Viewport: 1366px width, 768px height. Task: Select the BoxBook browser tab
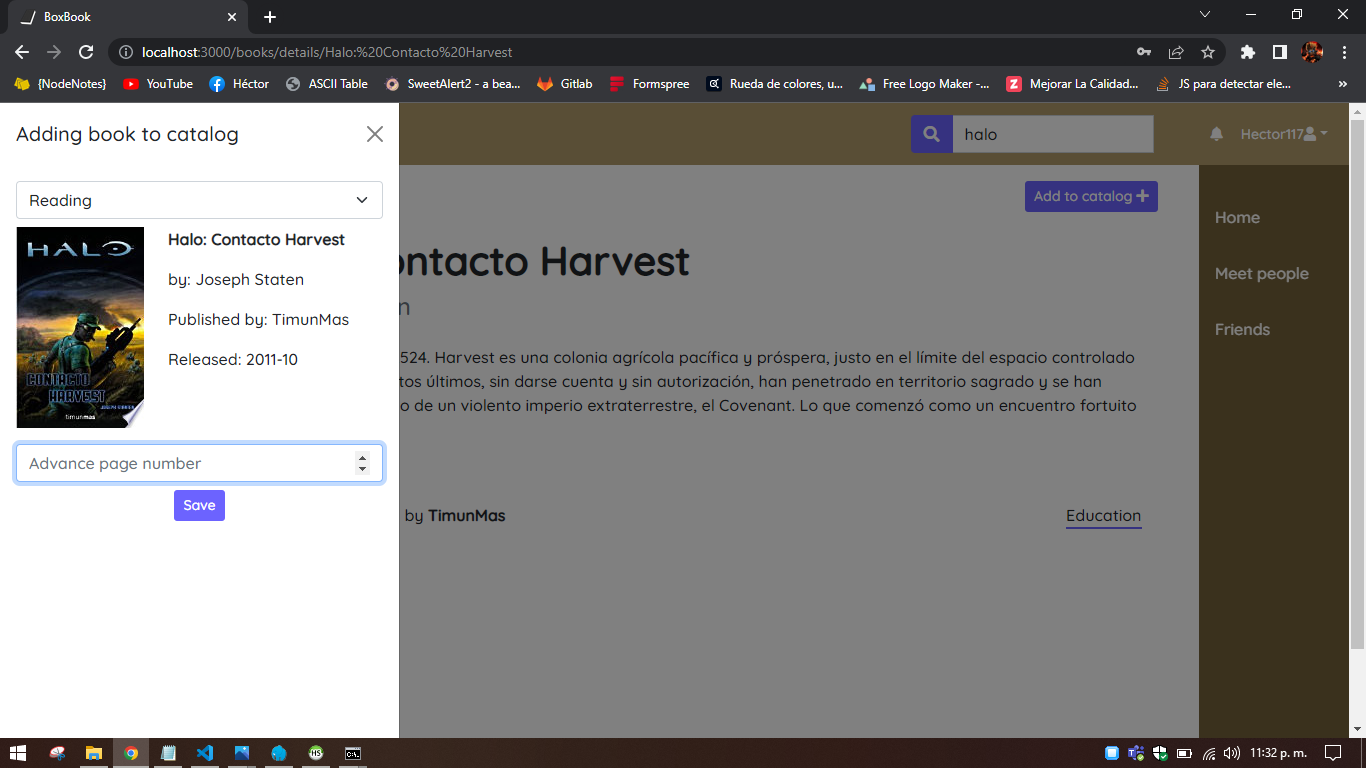(126, 17)
